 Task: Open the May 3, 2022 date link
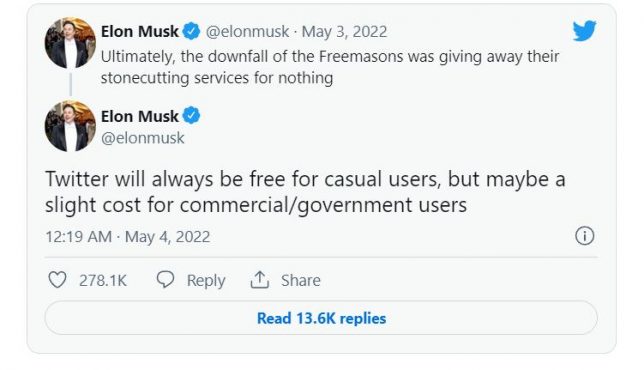tap(344, 32)
